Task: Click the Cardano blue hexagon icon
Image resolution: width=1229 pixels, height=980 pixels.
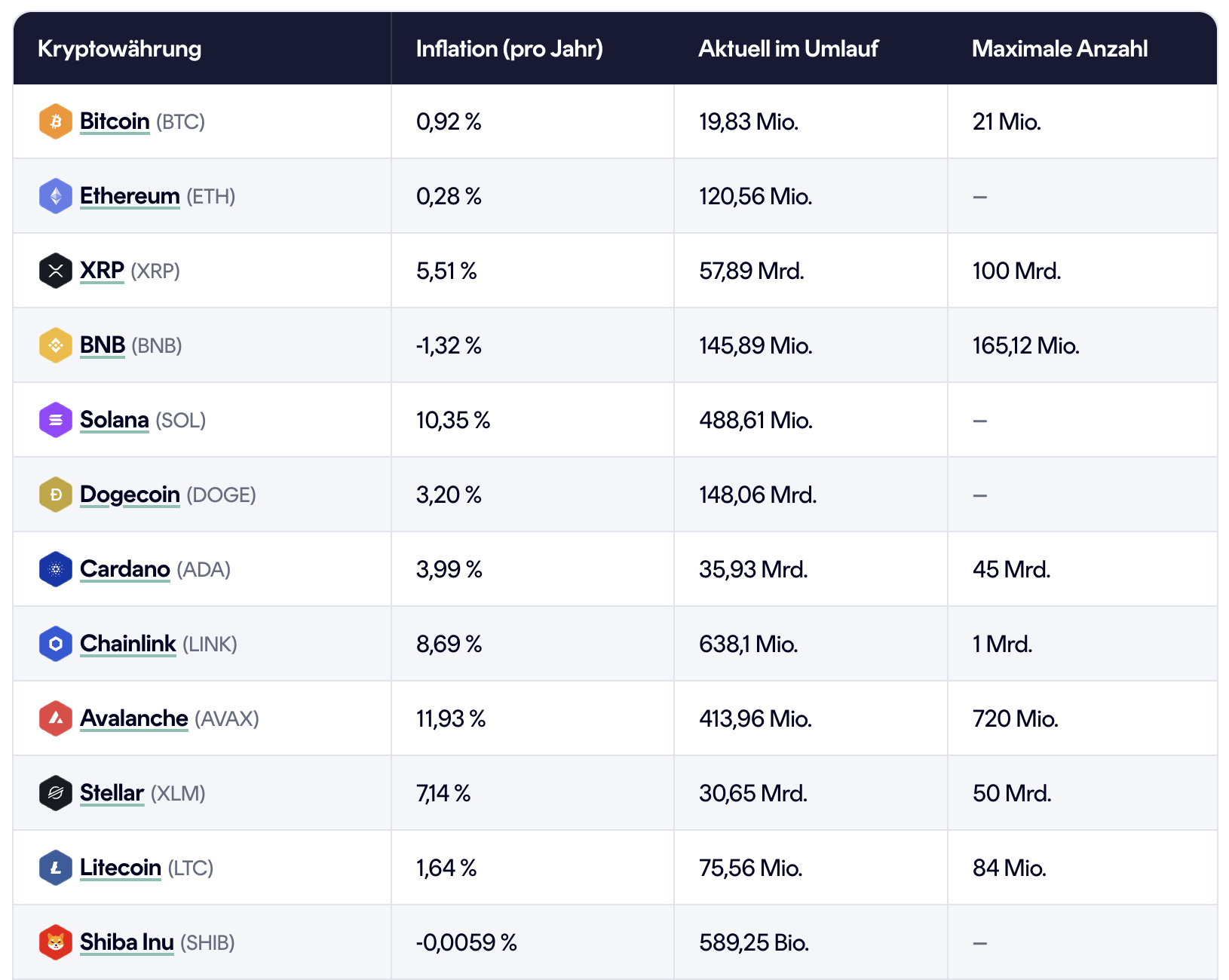Action: [x=56, y=569]
